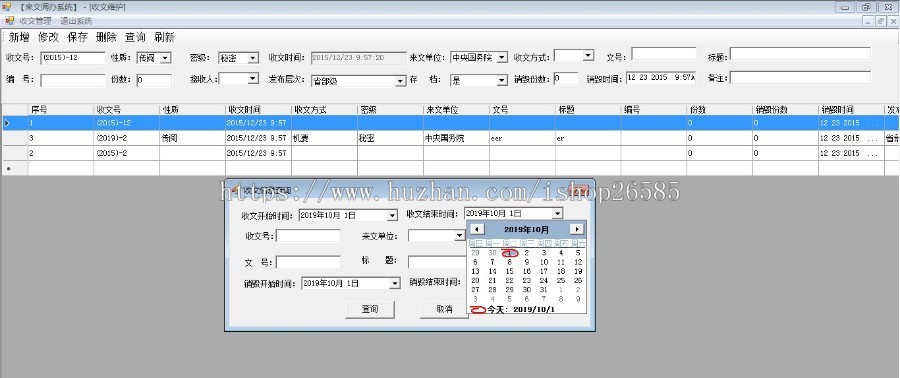Select day 31 in the calendar
900x378 pixels.
click(544, 290)
